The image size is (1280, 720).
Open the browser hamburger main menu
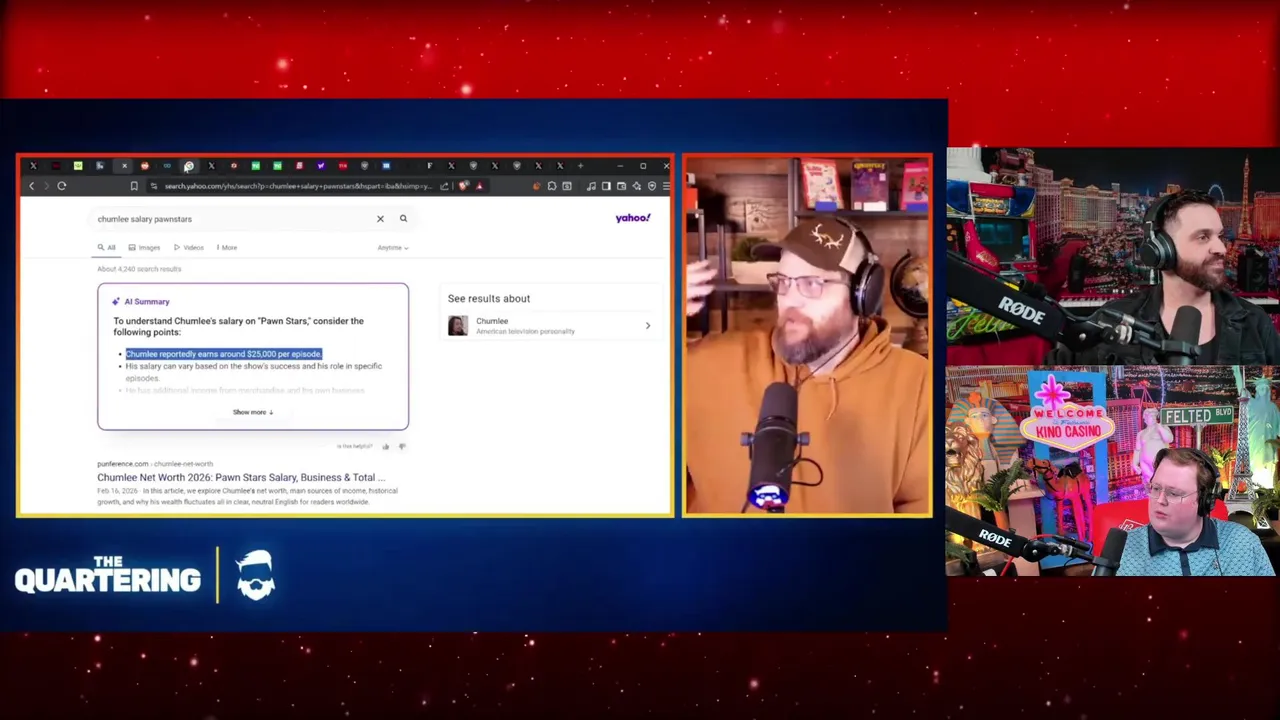pyautogui.click(x=666, y=186)
